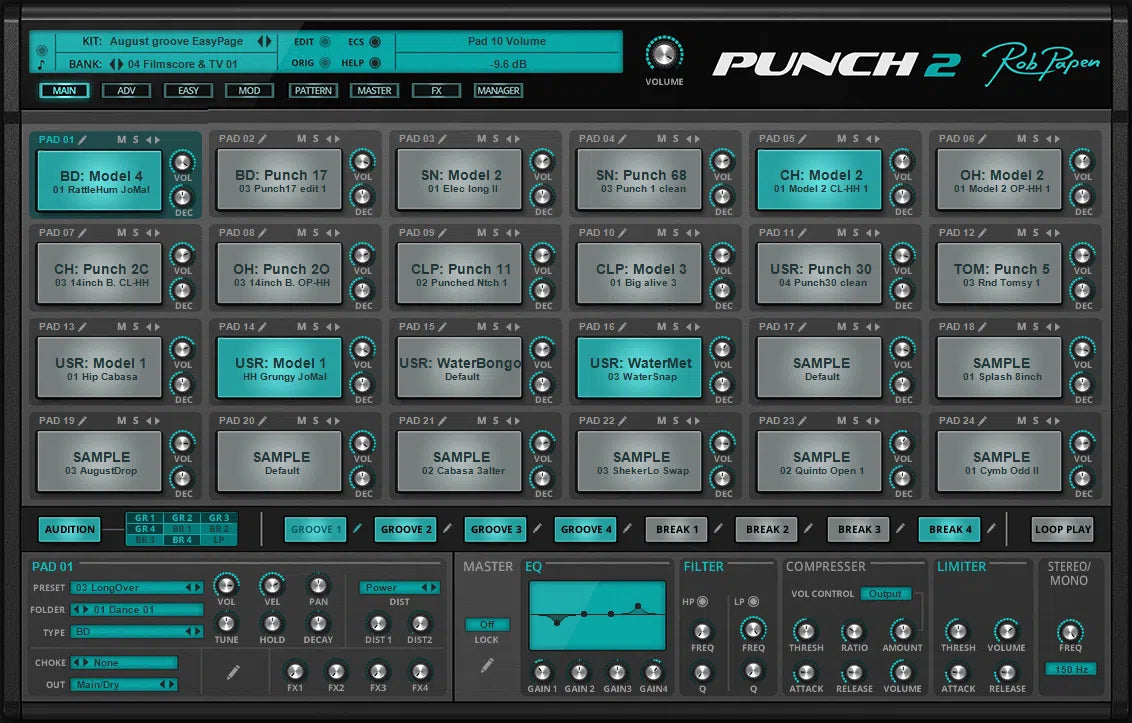Open the TYPE dropdown showing BD
This screenshot has height=723, width=1132.
pyautogui.click(x=137, y=631)
